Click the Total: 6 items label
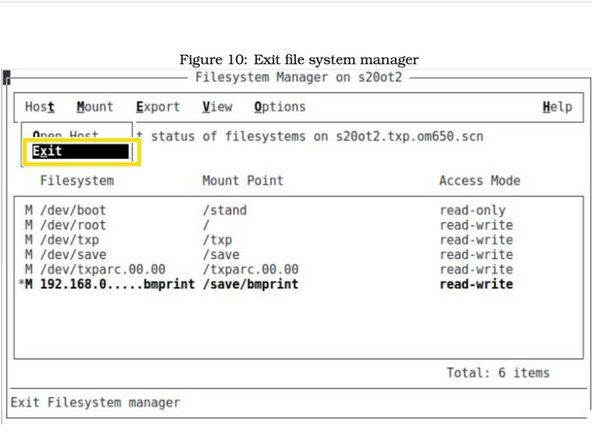Viewport: 592px width, 444px height. (x=498, y=373)
